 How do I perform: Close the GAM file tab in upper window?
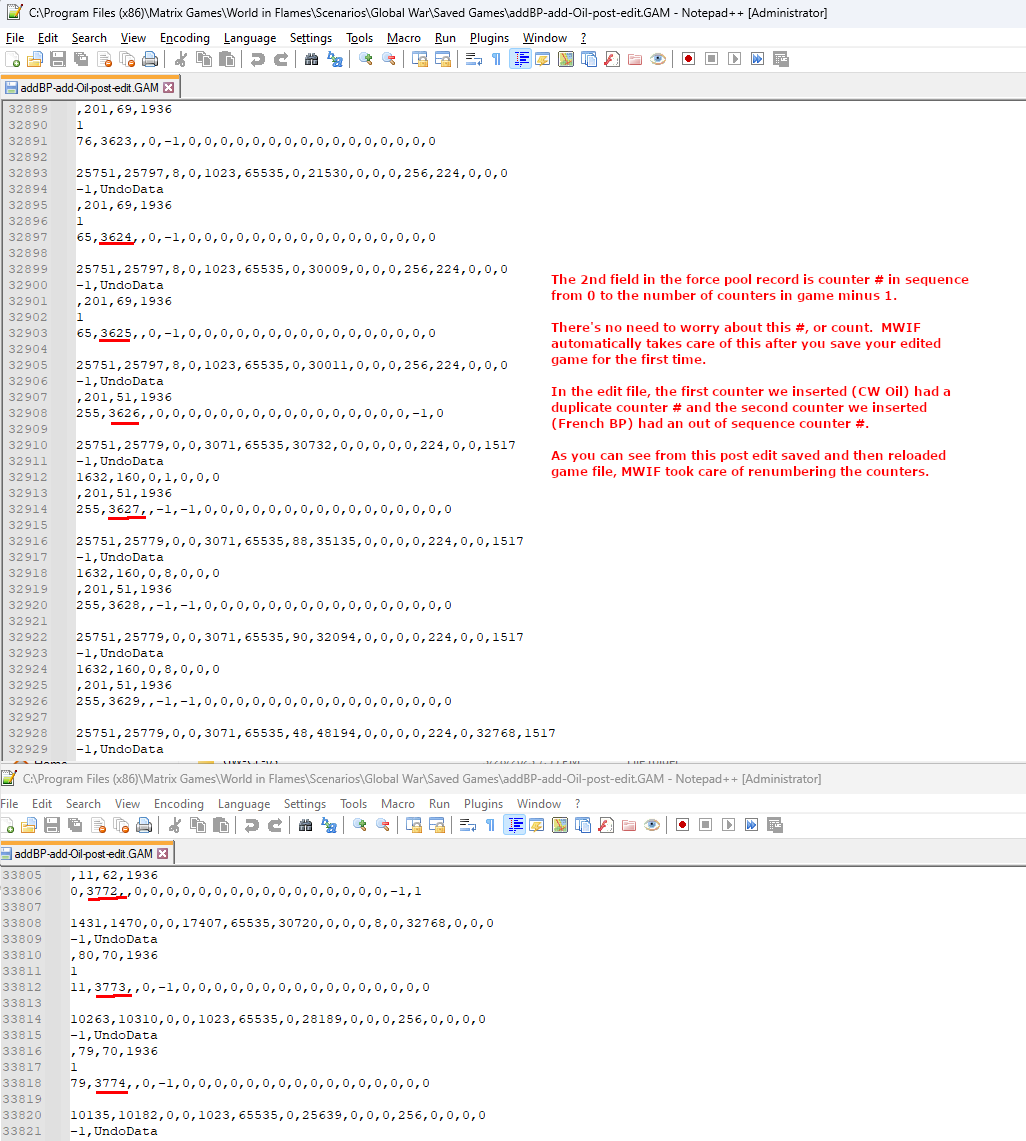tap(169, 87)
